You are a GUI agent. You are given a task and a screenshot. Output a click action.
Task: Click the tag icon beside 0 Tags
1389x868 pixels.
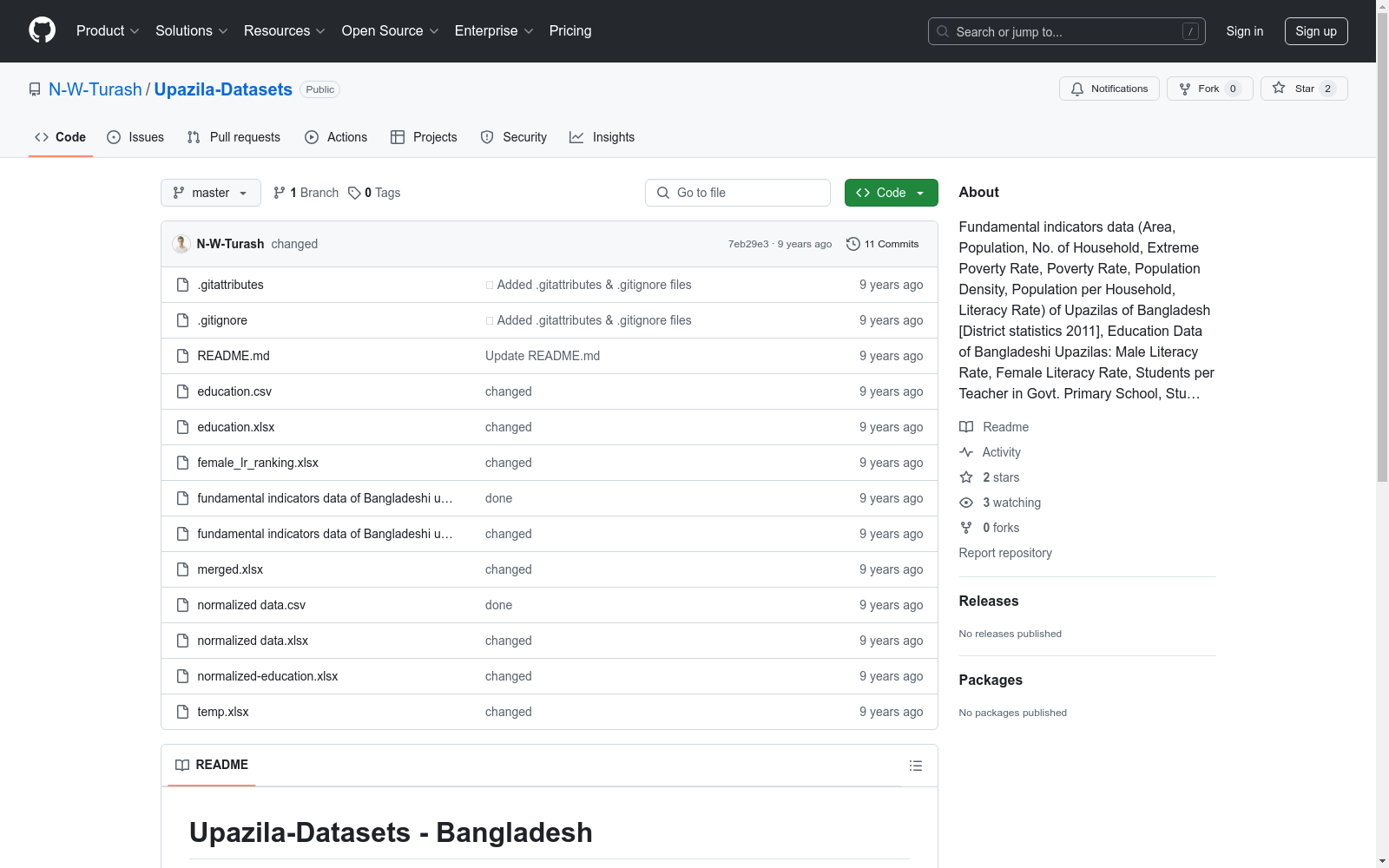pyautogui.click(x=354, y=193)
